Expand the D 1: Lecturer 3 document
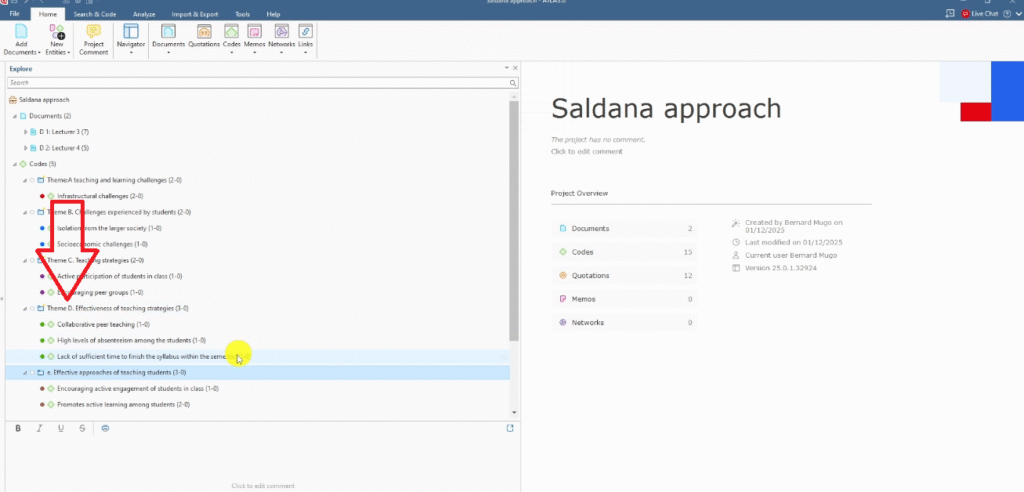This screenshot has height=492, width=1024. (25, 132)
